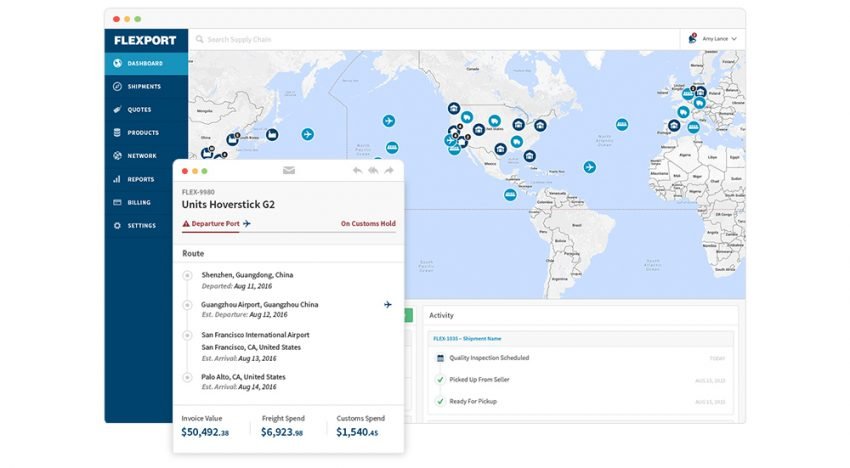Click the Dashboard globe icon in sidebar

[x=117, y=63]
